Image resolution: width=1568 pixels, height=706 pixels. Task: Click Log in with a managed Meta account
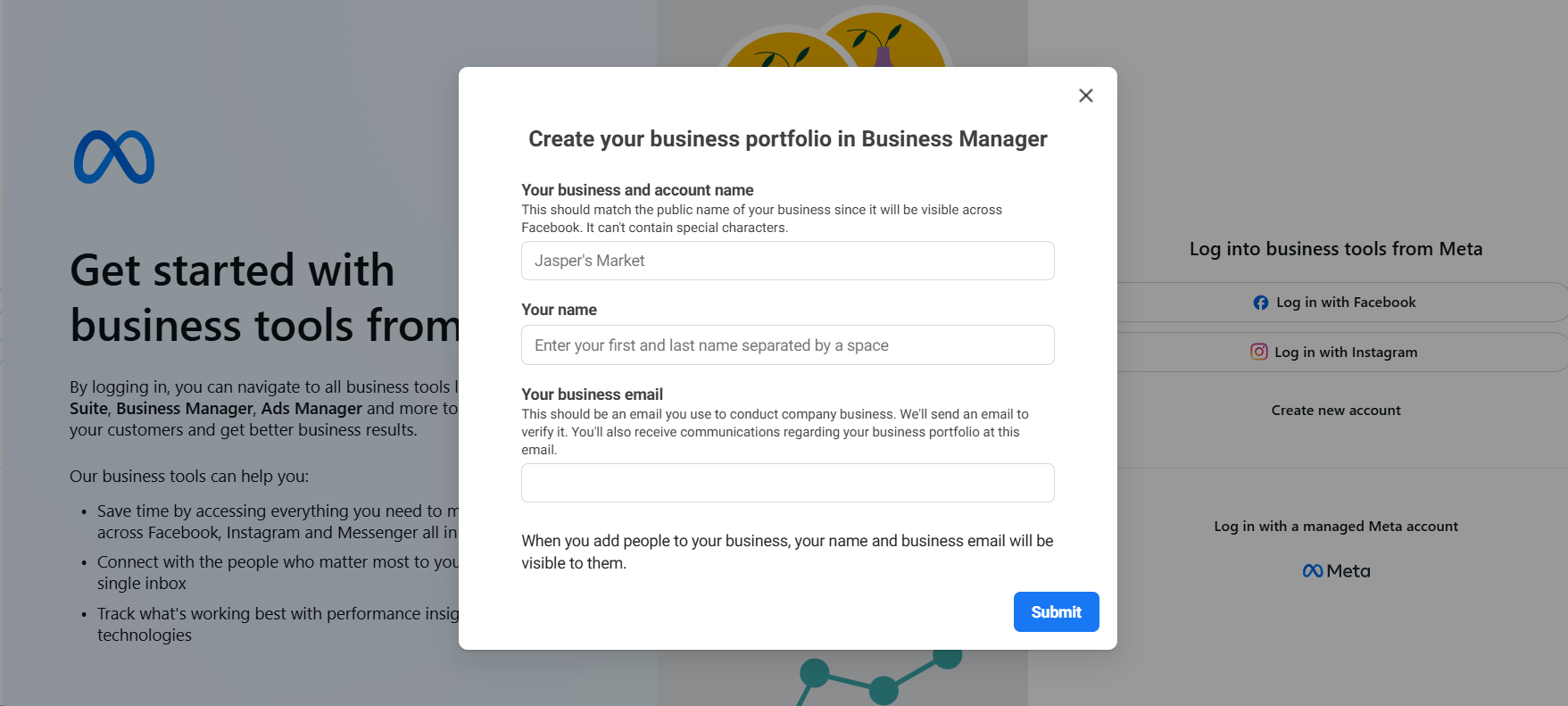1336,527
